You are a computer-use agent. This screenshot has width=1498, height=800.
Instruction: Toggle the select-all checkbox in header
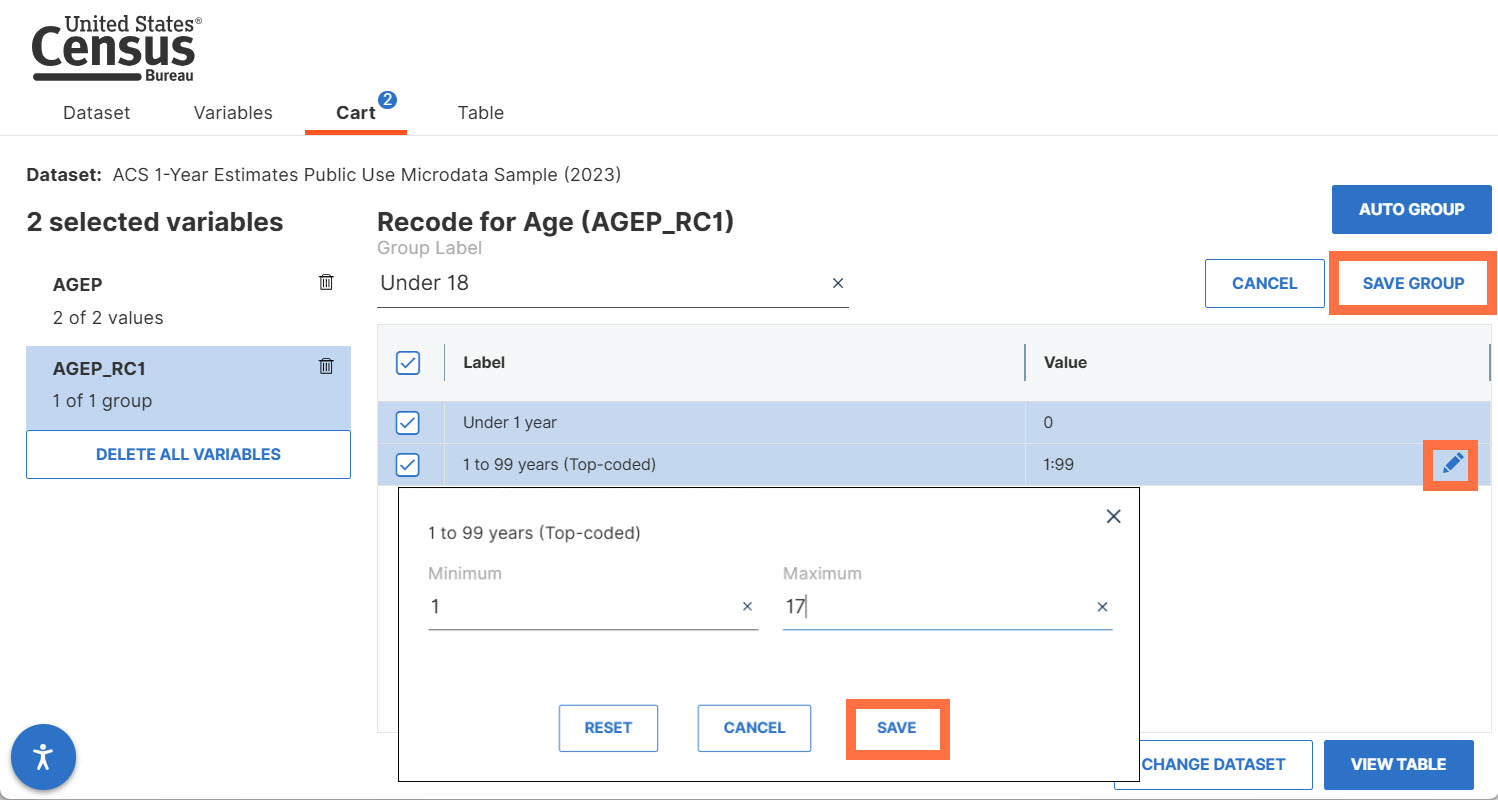(x=408, y=362)
